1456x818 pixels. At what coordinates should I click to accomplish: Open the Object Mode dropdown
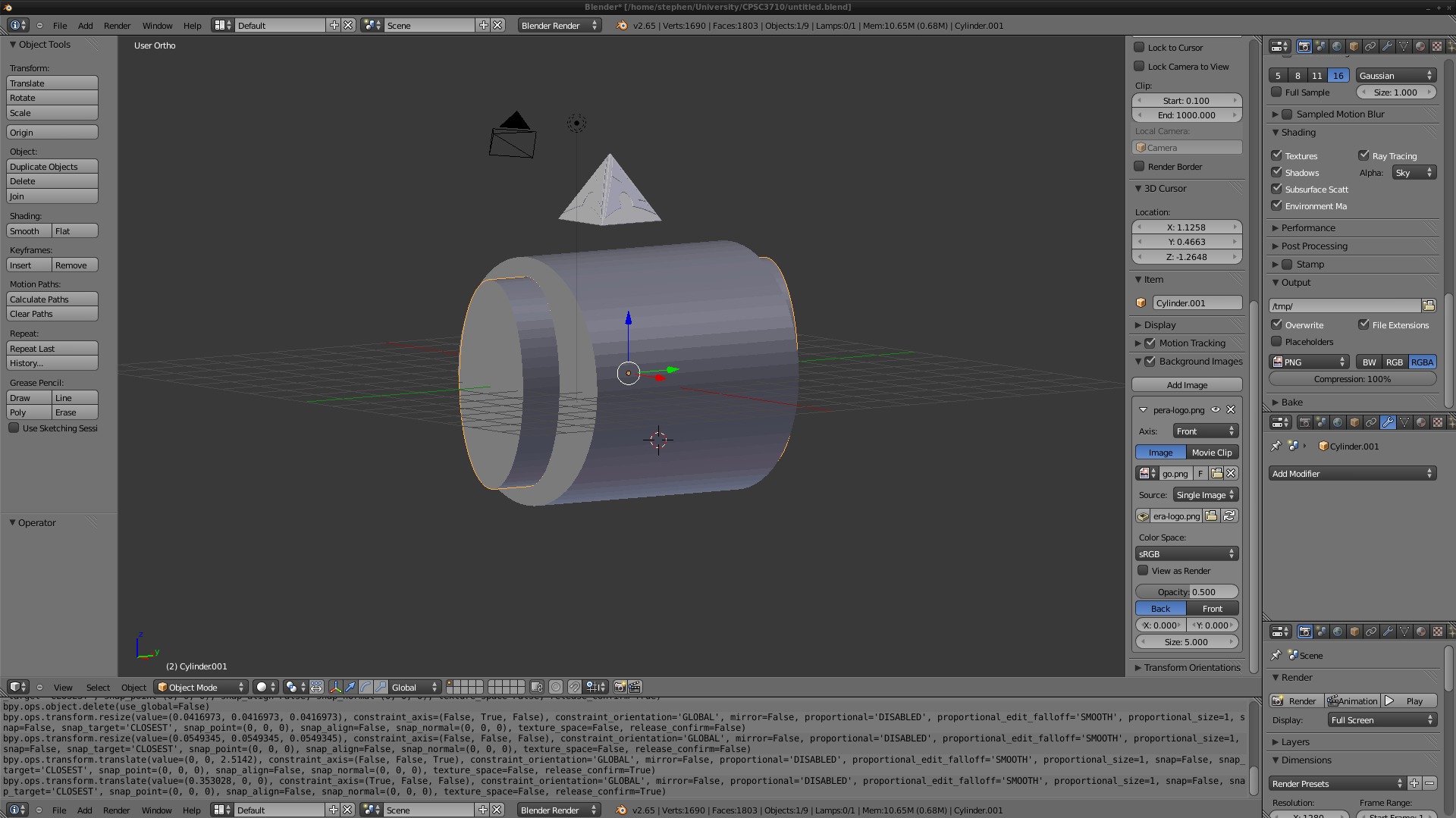pos(201,687)
